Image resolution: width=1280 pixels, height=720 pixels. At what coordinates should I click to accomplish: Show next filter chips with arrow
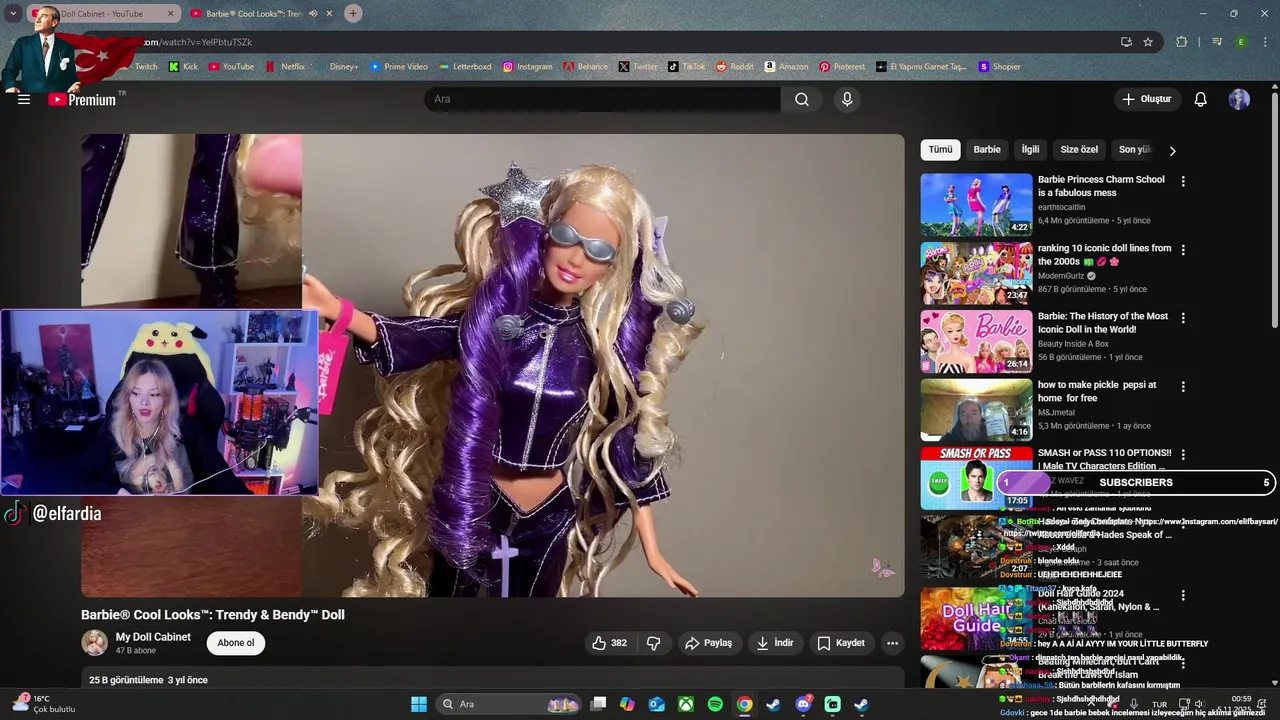coord(1172,150)
